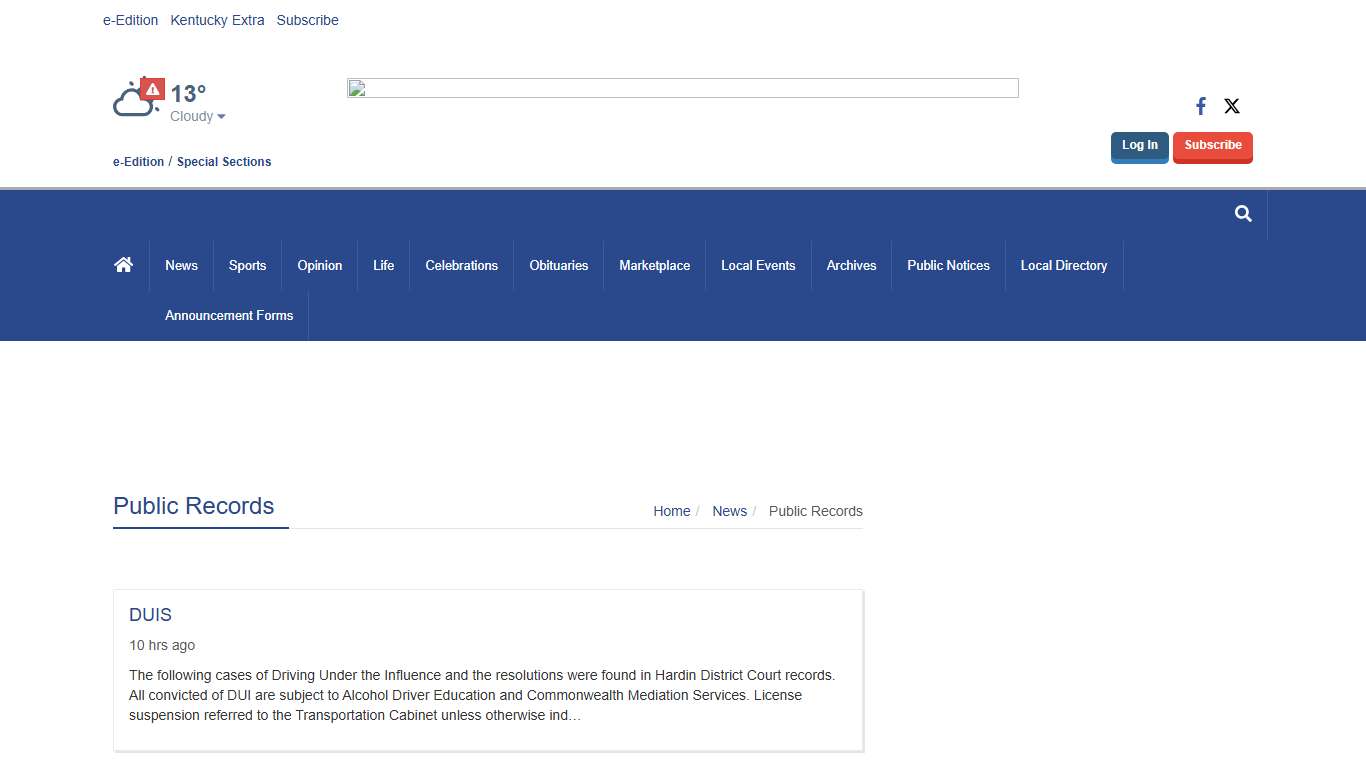Open Public Notices menu item

click(x=948, y=266)
